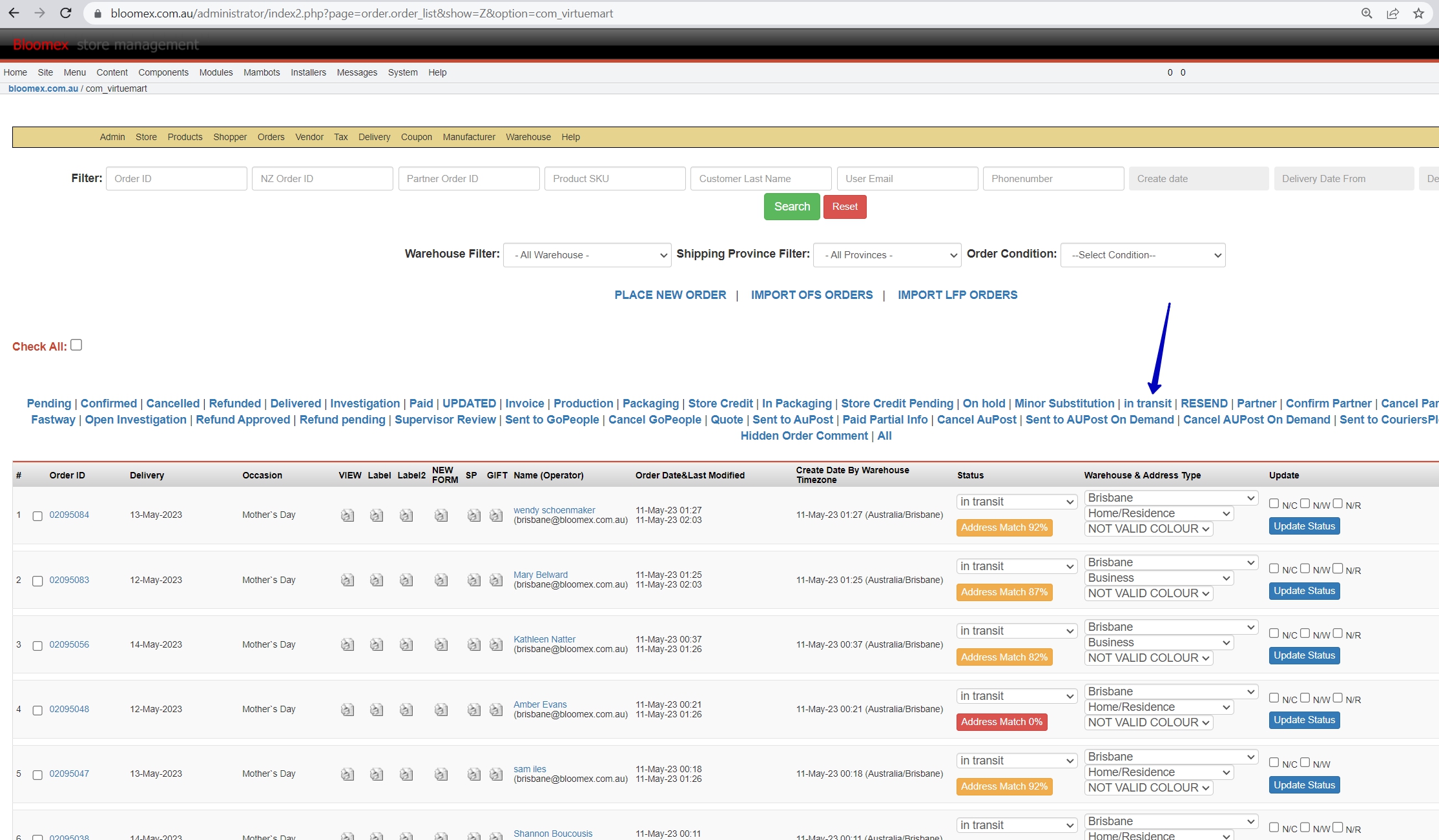Click the share page icon

point(1393,13)
